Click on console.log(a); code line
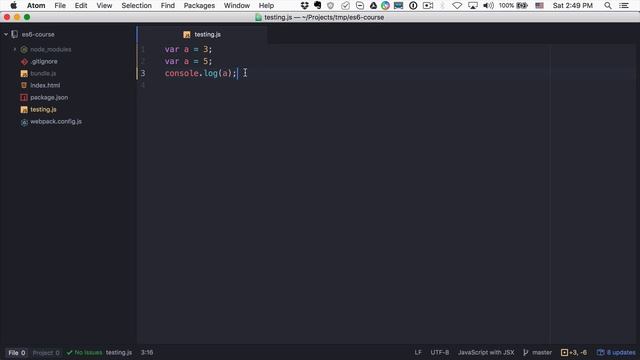The image size is (640, 360). pos(200,73)
